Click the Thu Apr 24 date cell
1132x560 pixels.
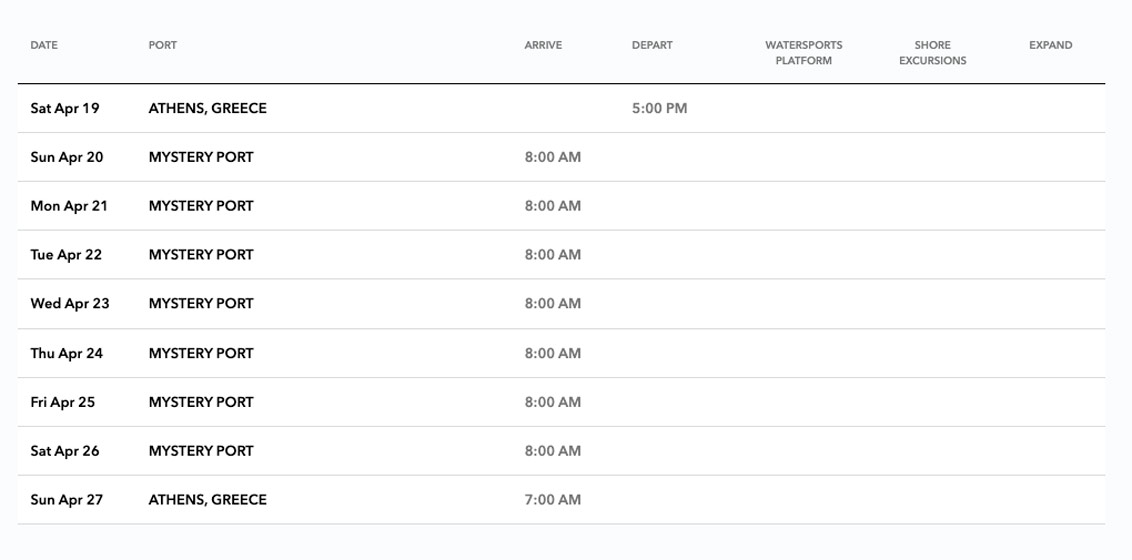67,353
